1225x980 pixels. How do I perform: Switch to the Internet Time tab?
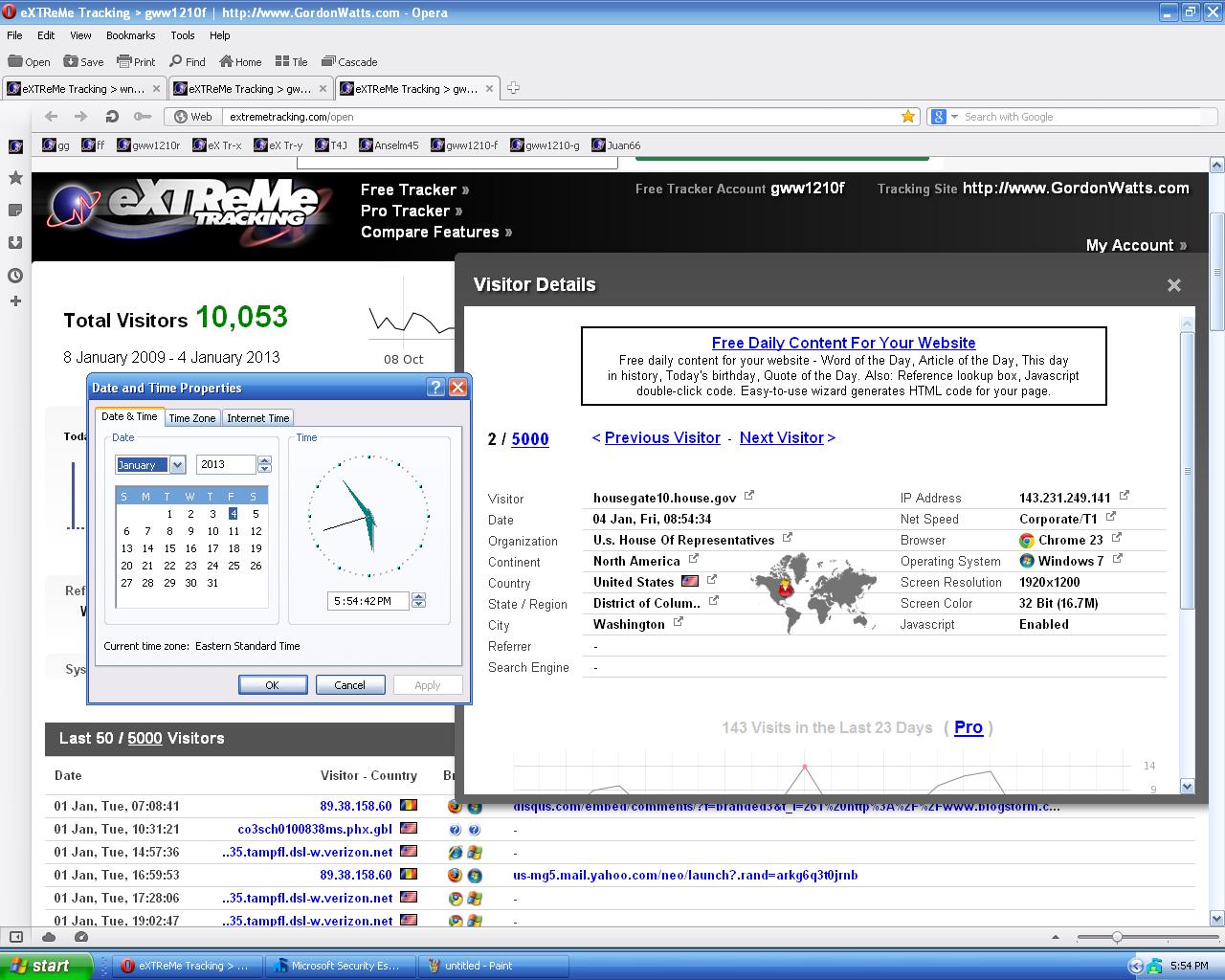258,418
